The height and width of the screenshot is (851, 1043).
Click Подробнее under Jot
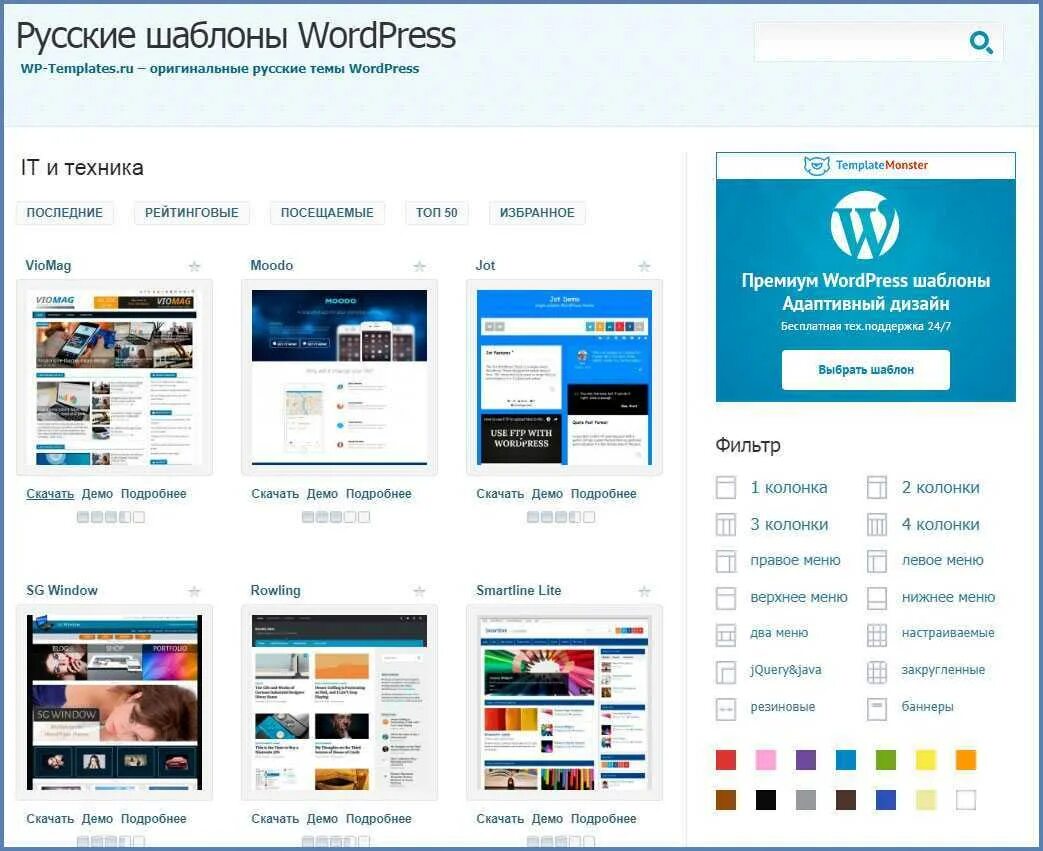coord(603,494)
